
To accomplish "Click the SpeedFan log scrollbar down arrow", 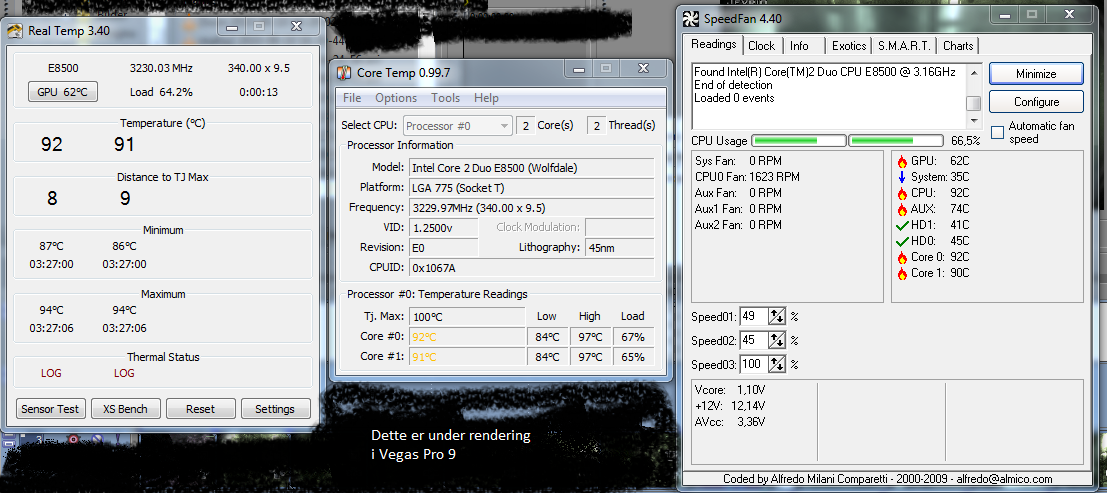I will 974,120.
